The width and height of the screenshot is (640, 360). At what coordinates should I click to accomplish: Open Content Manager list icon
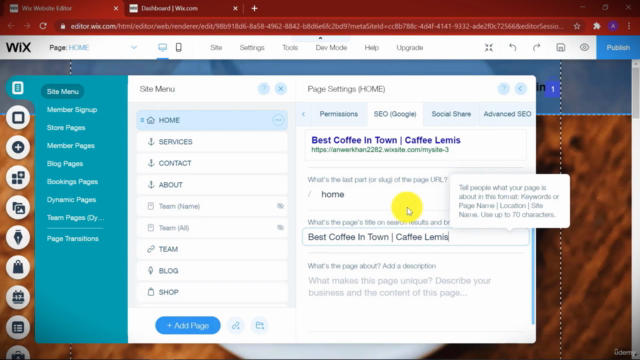tap(18, 327)
